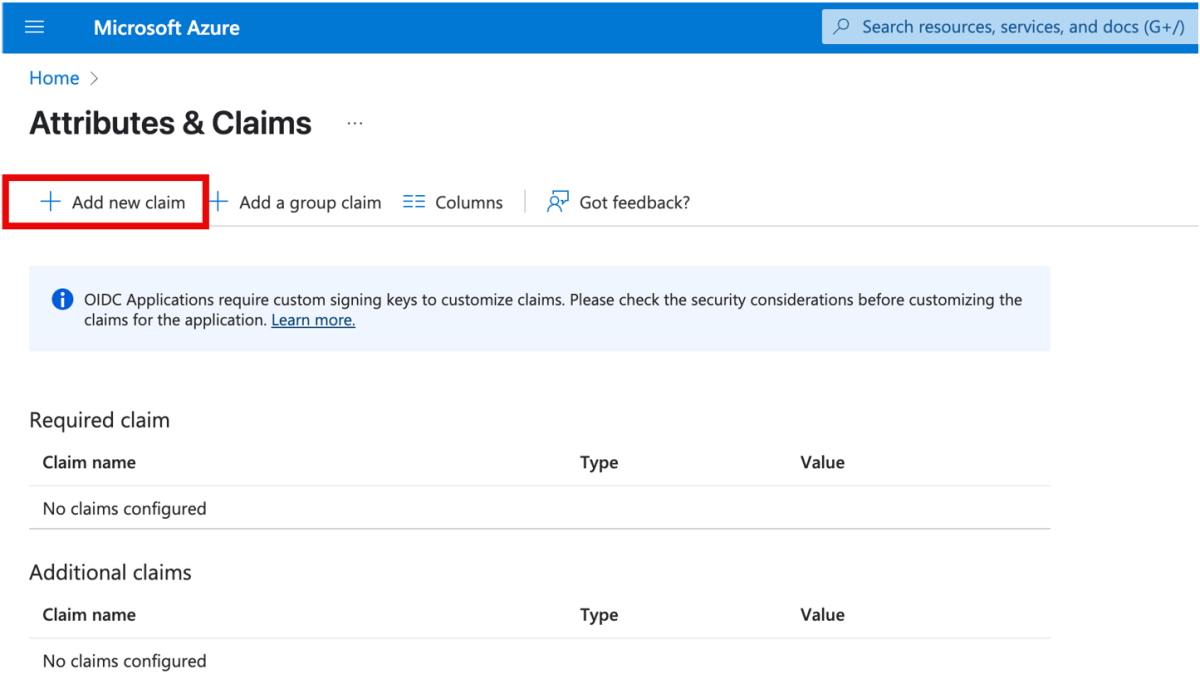Choose the Columns toolbar label
The image size is (1200, 674).
(x=468, y=202)
